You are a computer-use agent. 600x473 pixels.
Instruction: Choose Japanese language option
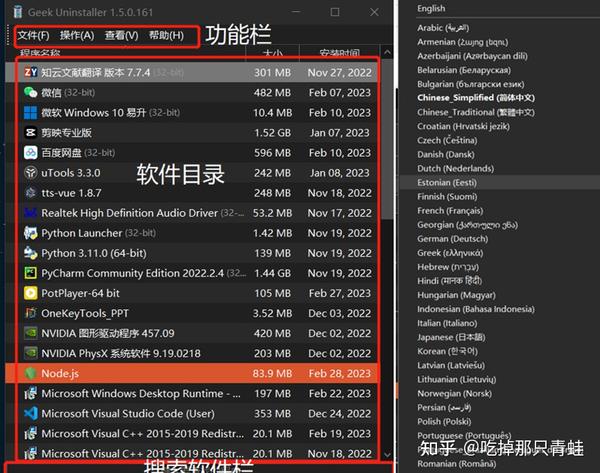451,338
